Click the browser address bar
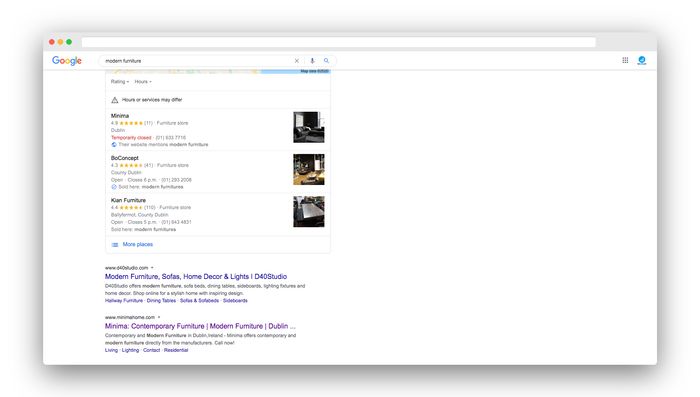Image resolution: width=700 pixels, height=397 pixels. pyautogui.click(x=338, y=42)
